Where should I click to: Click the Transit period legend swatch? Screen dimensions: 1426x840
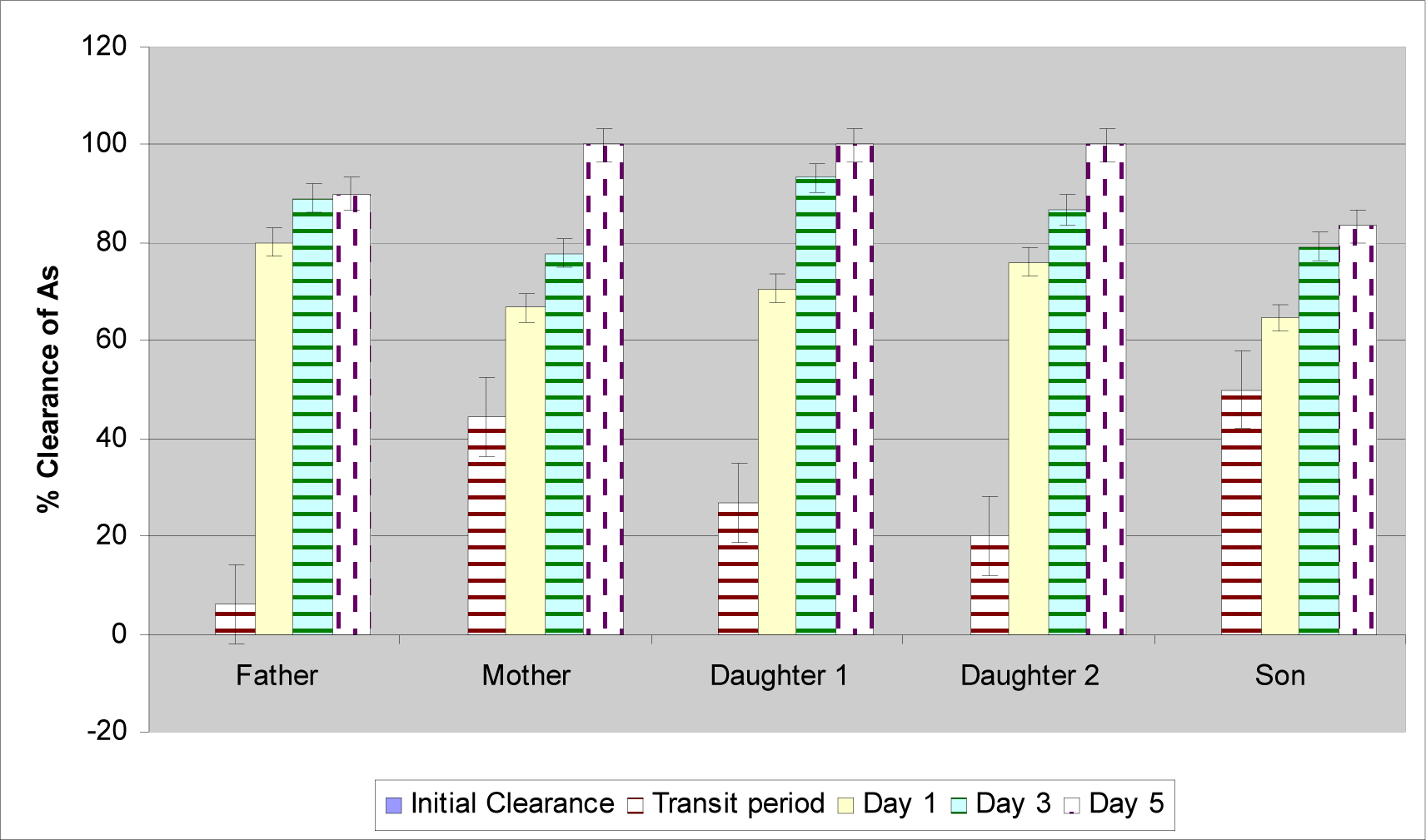636,805
